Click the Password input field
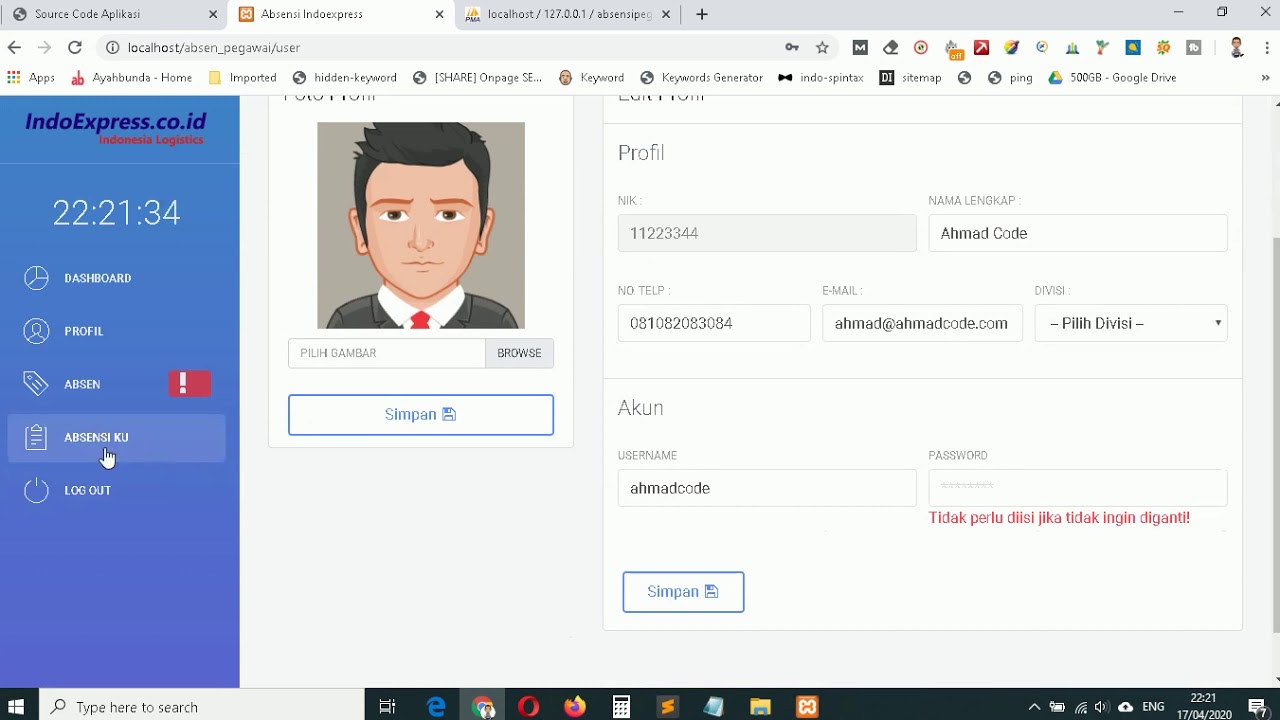The image size is (1280, 720). [1077, 488]
